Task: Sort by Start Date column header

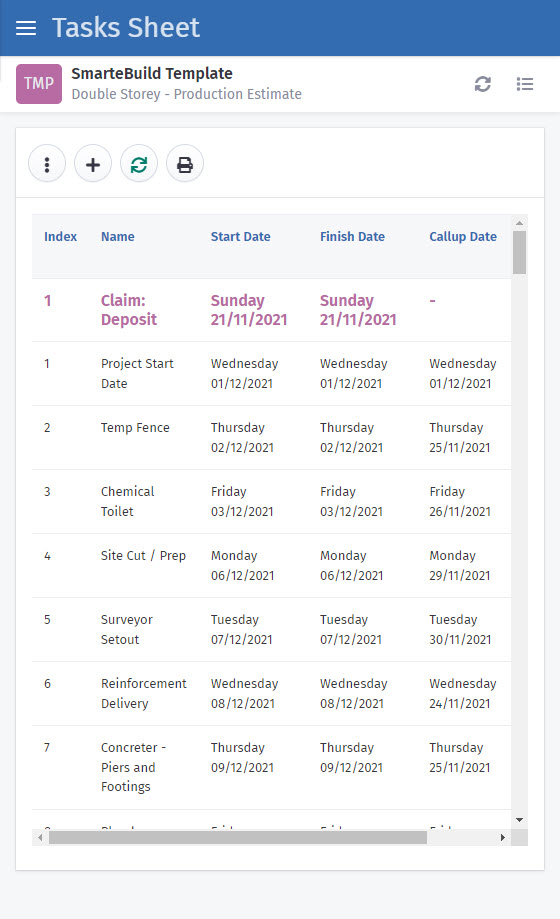Action: coord(240,237)
